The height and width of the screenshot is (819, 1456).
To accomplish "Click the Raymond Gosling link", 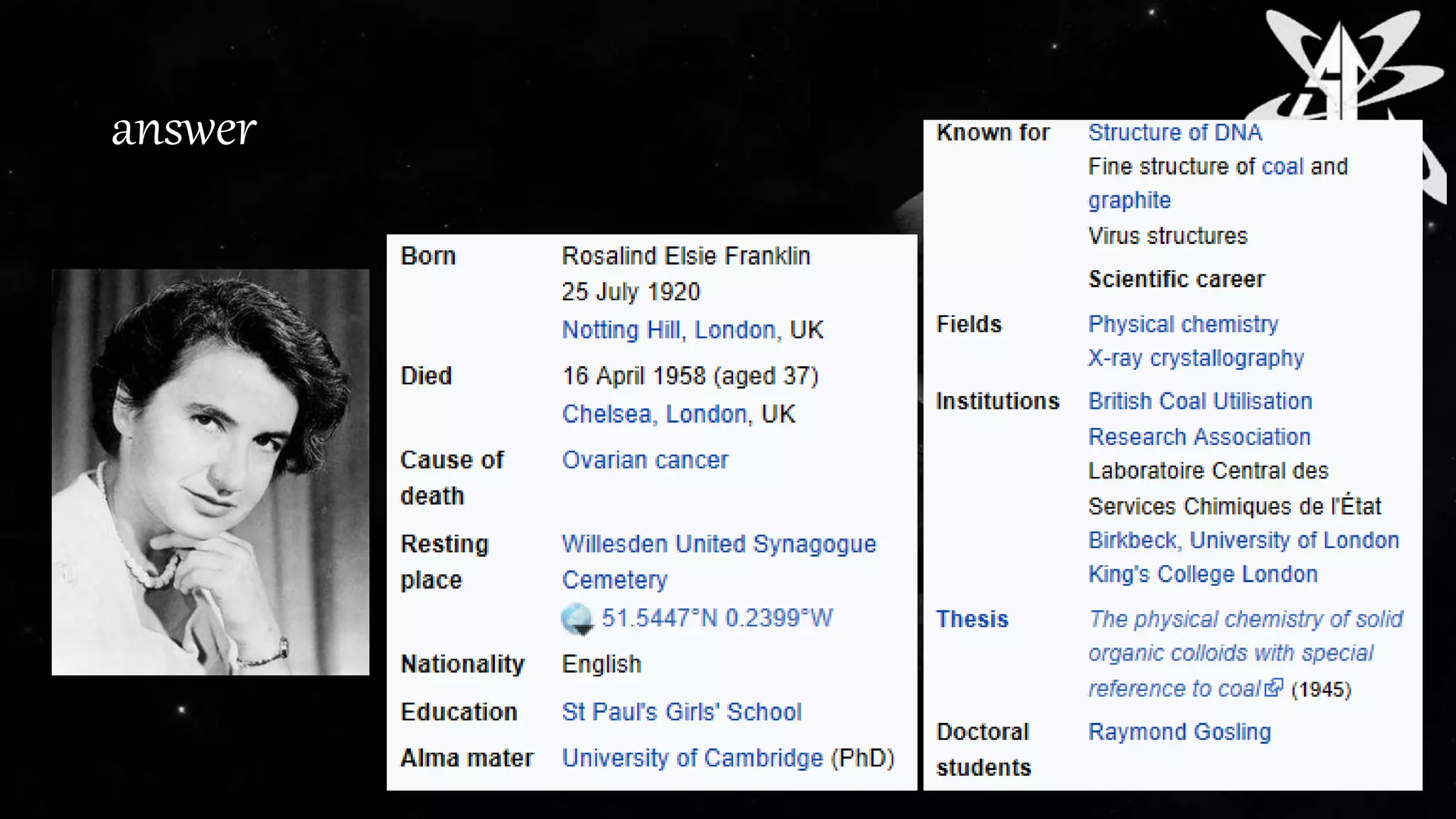I will tap(1179, 732).
